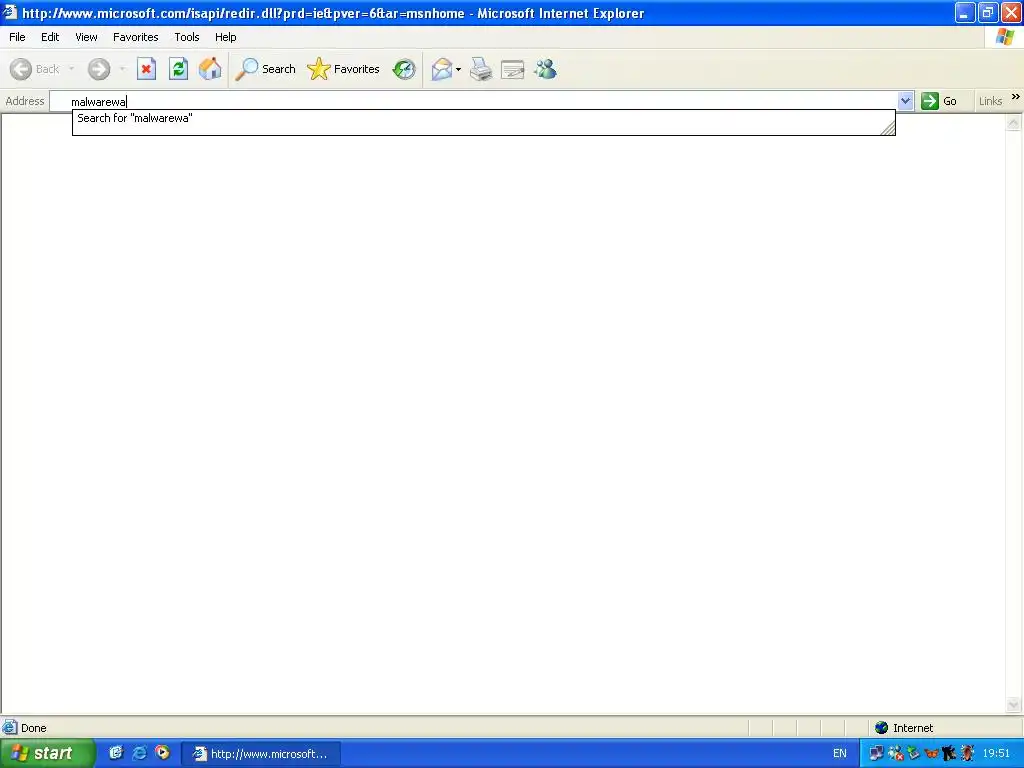The image size is (1024, 768).
Task: Expand the Forward button history arrow
Action: [122, 69]
